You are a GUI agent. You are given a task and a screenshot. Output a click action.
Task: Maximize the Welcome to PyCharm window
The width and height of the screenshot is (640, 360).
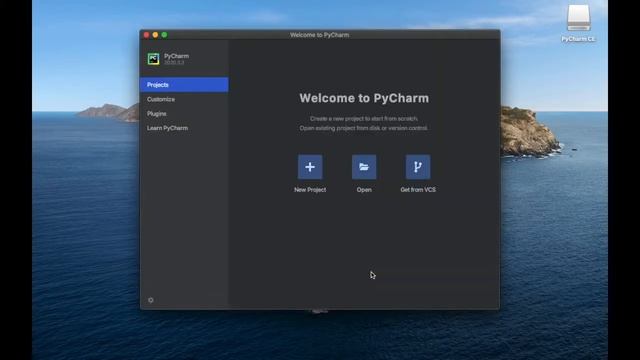[x=164, y=35]
